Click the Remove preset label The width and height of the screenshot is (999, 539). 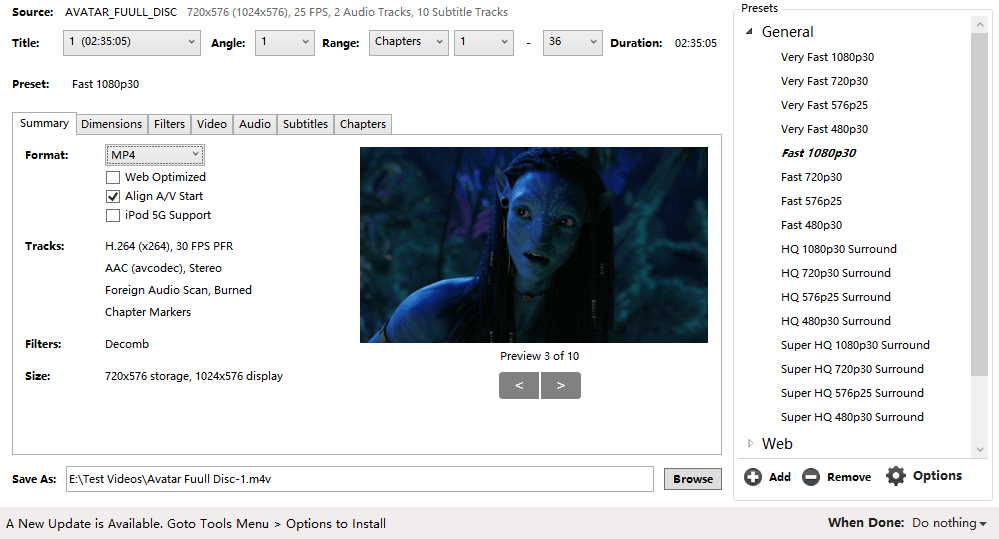coord(849,477)
